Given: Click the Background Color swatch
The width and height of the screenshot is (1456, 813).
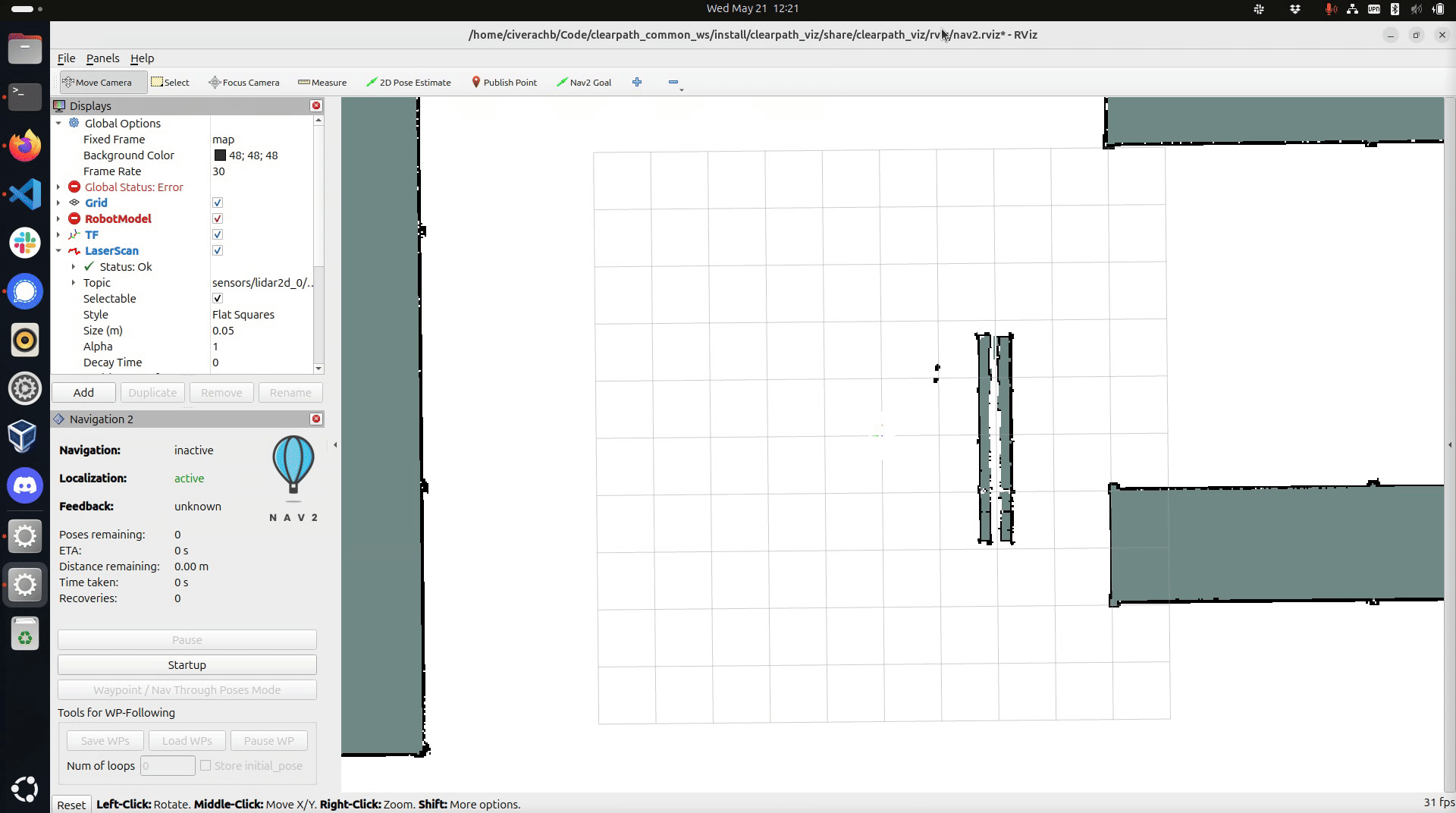Looking at the screenshot, I should [x=220, y=155].
